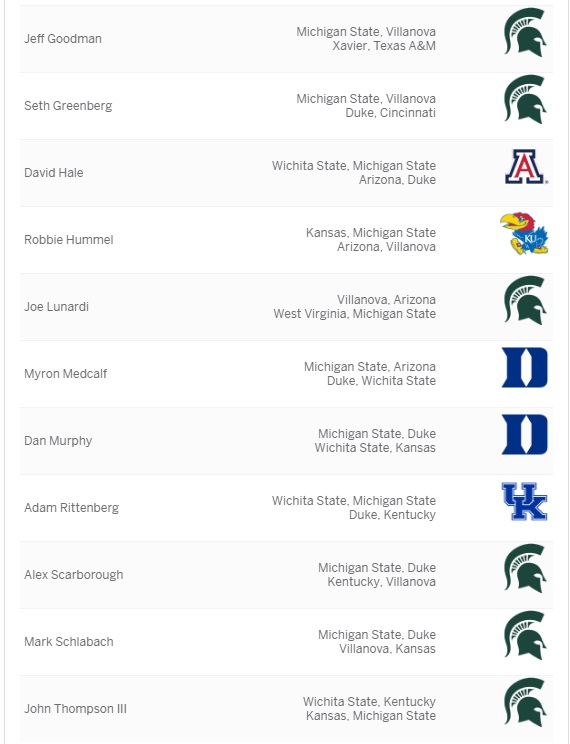The width and height of the screenshot is (570, 744).
Task: Select Arizona logo in David Hale row
Action: [526, 167]
